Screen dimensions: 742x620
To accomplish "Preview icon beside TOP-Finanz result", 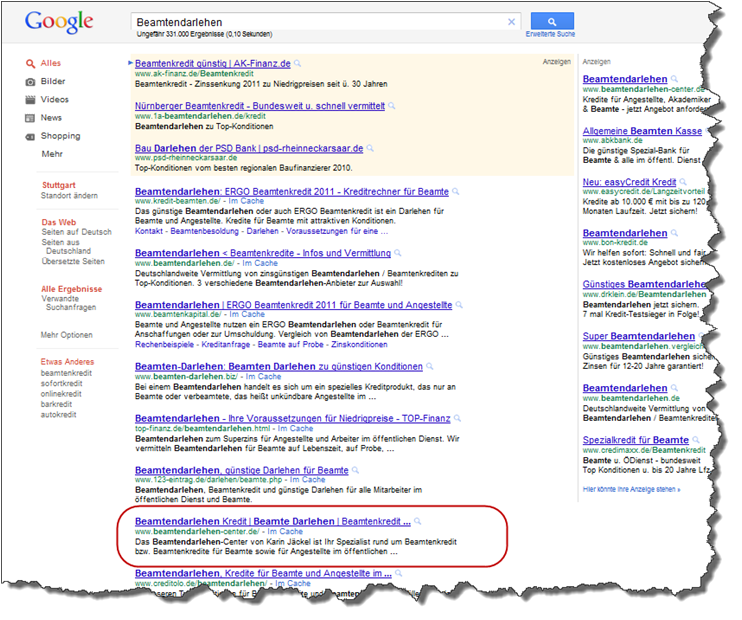I will click(x=458, y=418).
